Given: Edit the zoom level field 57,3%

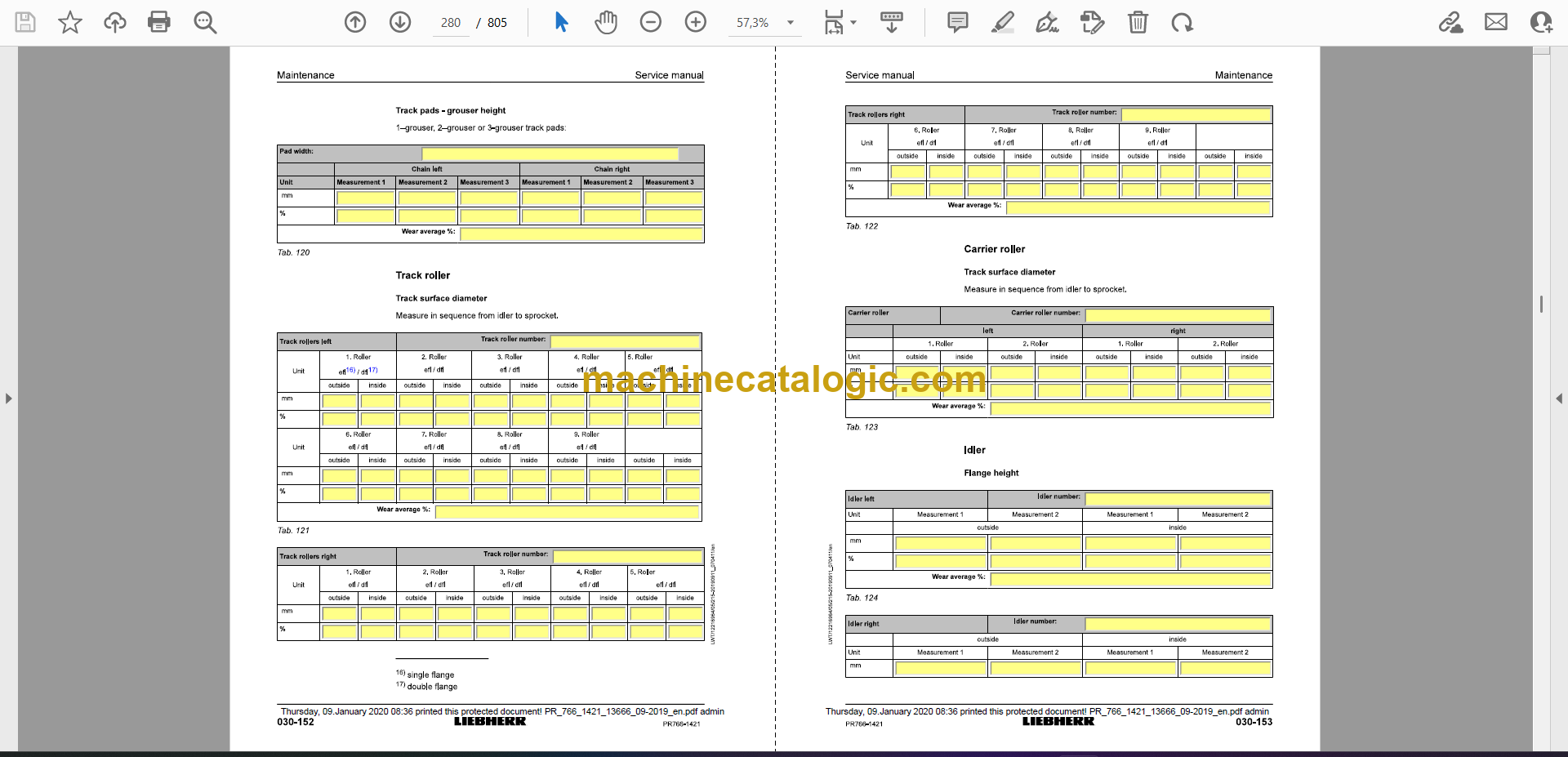Looking at the screenshot, I should pyautogui.click(x=753, y=23).
